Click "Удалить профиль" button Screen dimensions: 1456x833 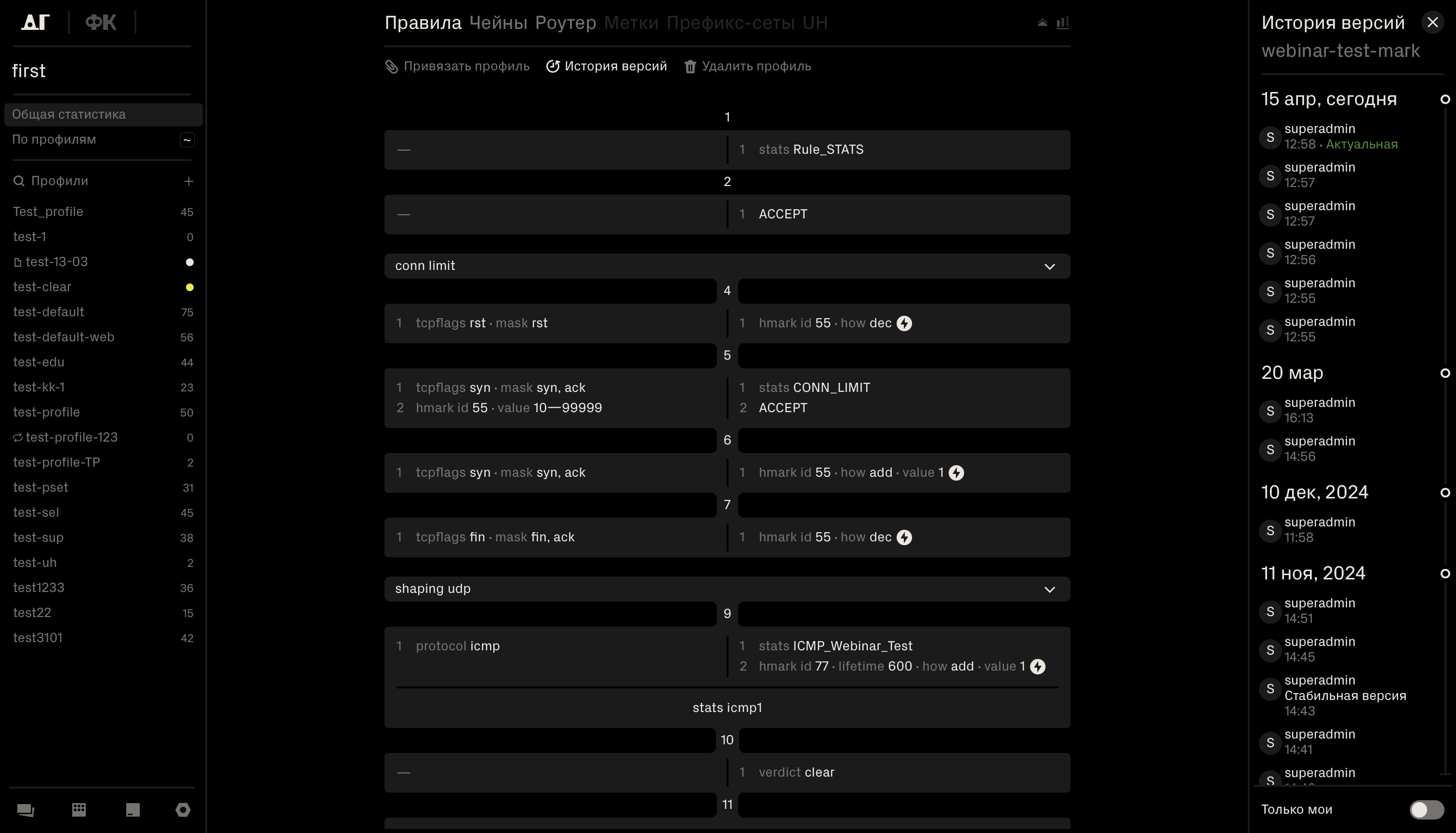(748, 67)
